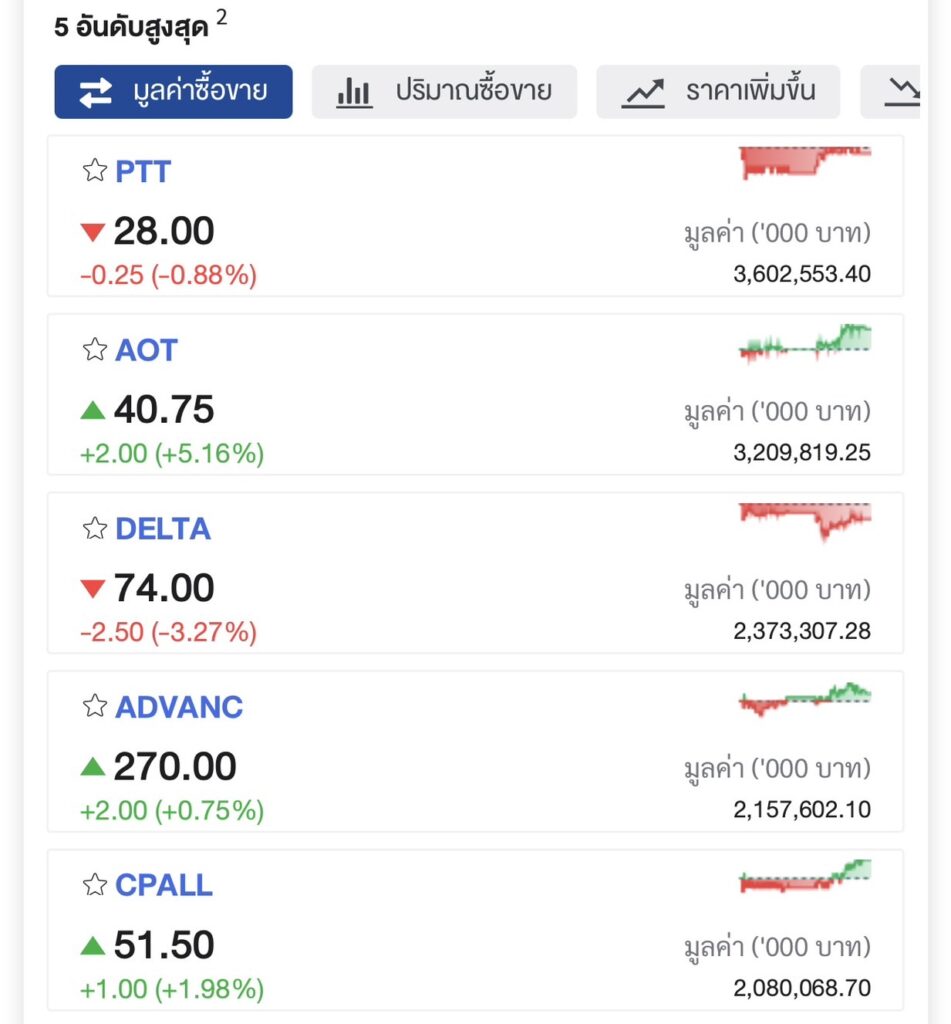951x1024 pixels.
Task: Select the มูลค่าซื้อขาย tab
Action: 173,92
